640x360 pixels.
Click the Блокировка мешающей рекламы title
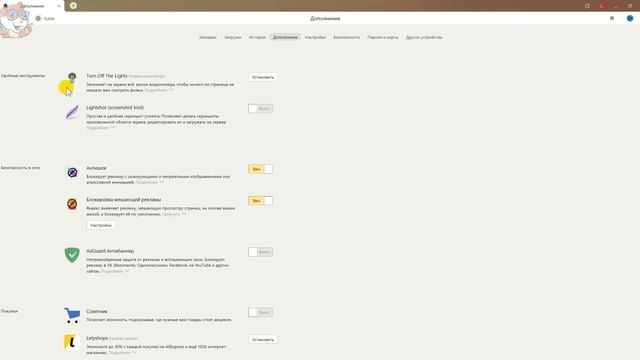click(x=124, y=200)
